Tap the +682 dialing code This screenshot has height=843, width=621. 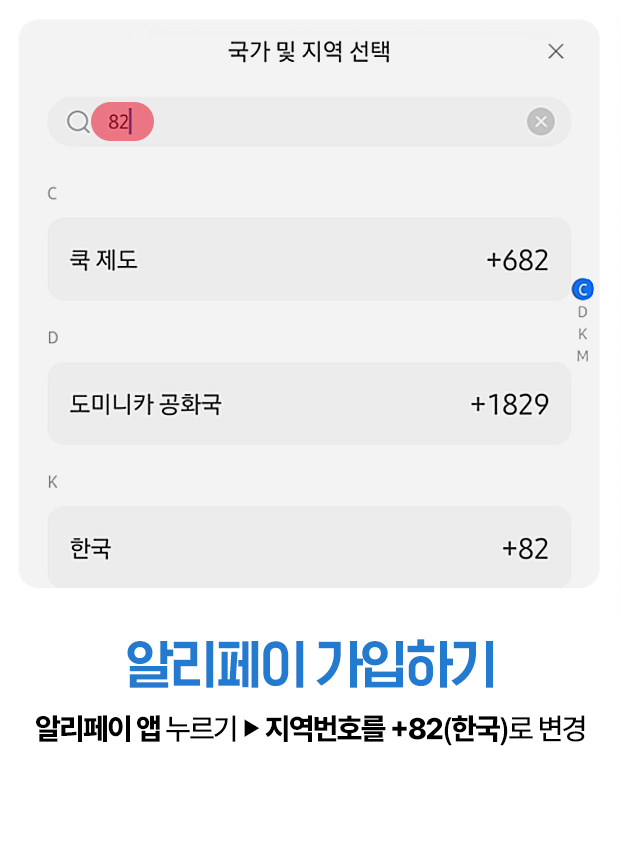(517, 261)
